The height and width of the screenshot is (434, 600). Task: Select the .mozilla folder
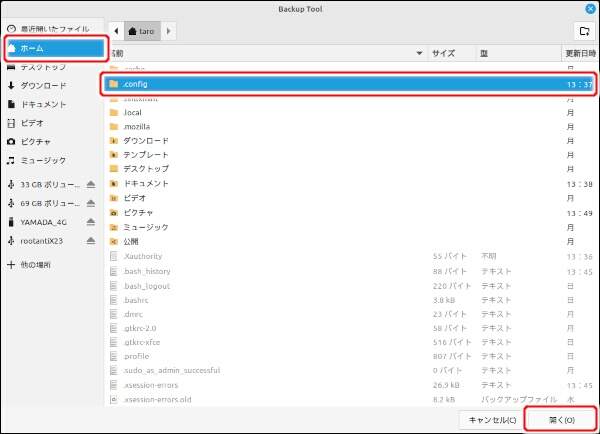point(349,127)
